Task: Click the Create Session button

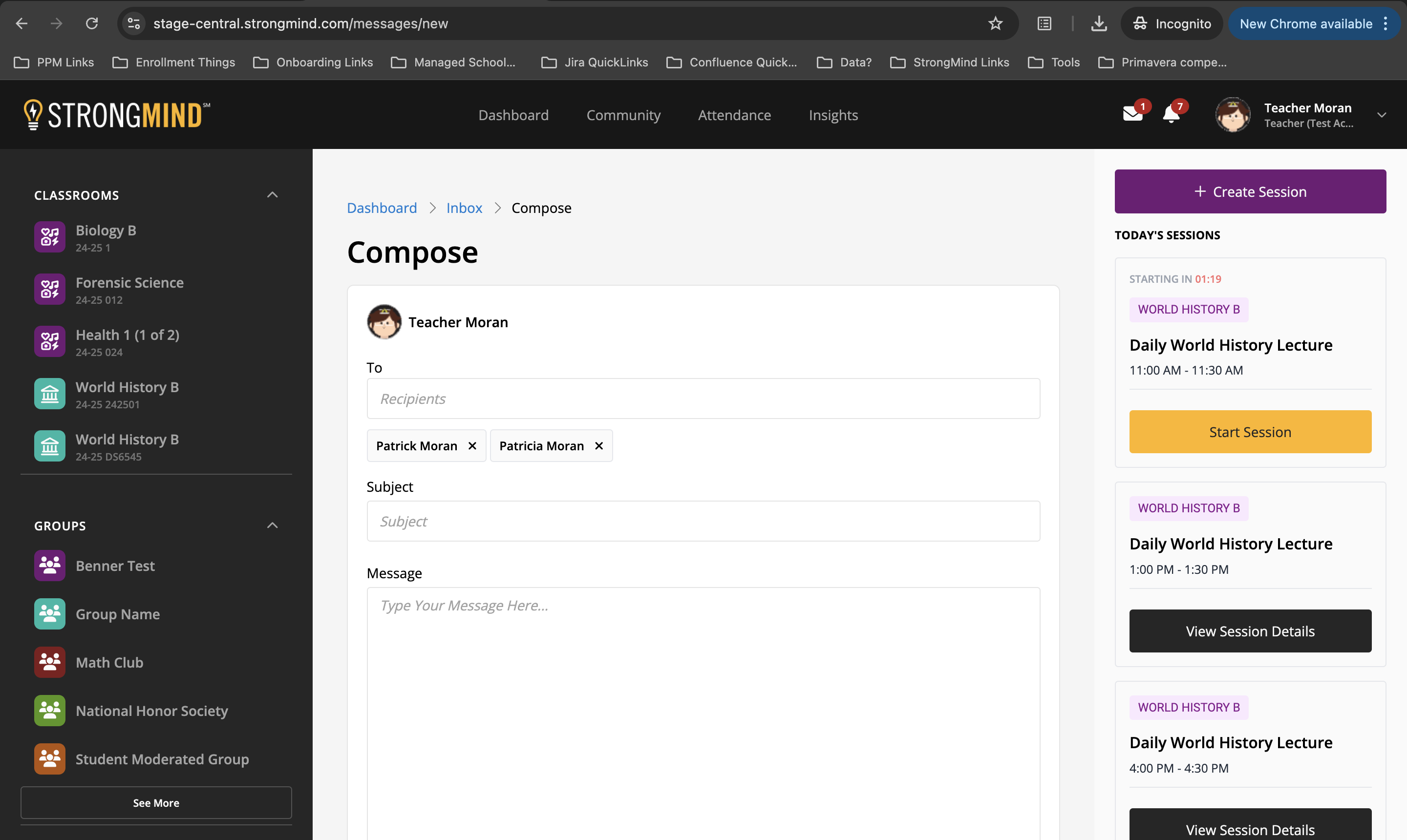Action: 1250,191
